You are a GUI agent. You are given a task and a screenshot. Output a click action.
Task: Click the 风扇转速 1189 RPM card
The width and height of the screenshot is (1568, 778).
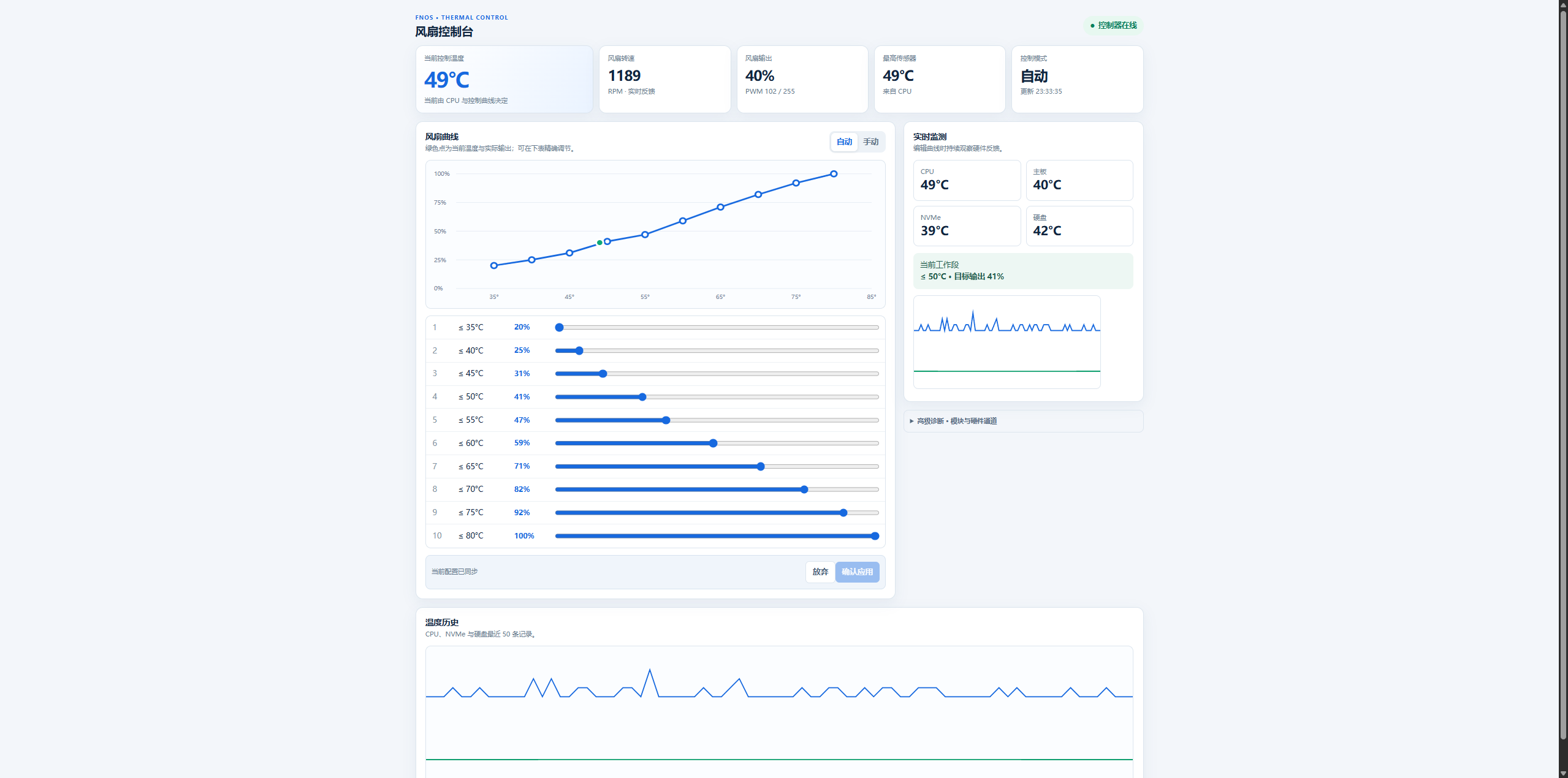pyautogui.click(x=664, y=79)
